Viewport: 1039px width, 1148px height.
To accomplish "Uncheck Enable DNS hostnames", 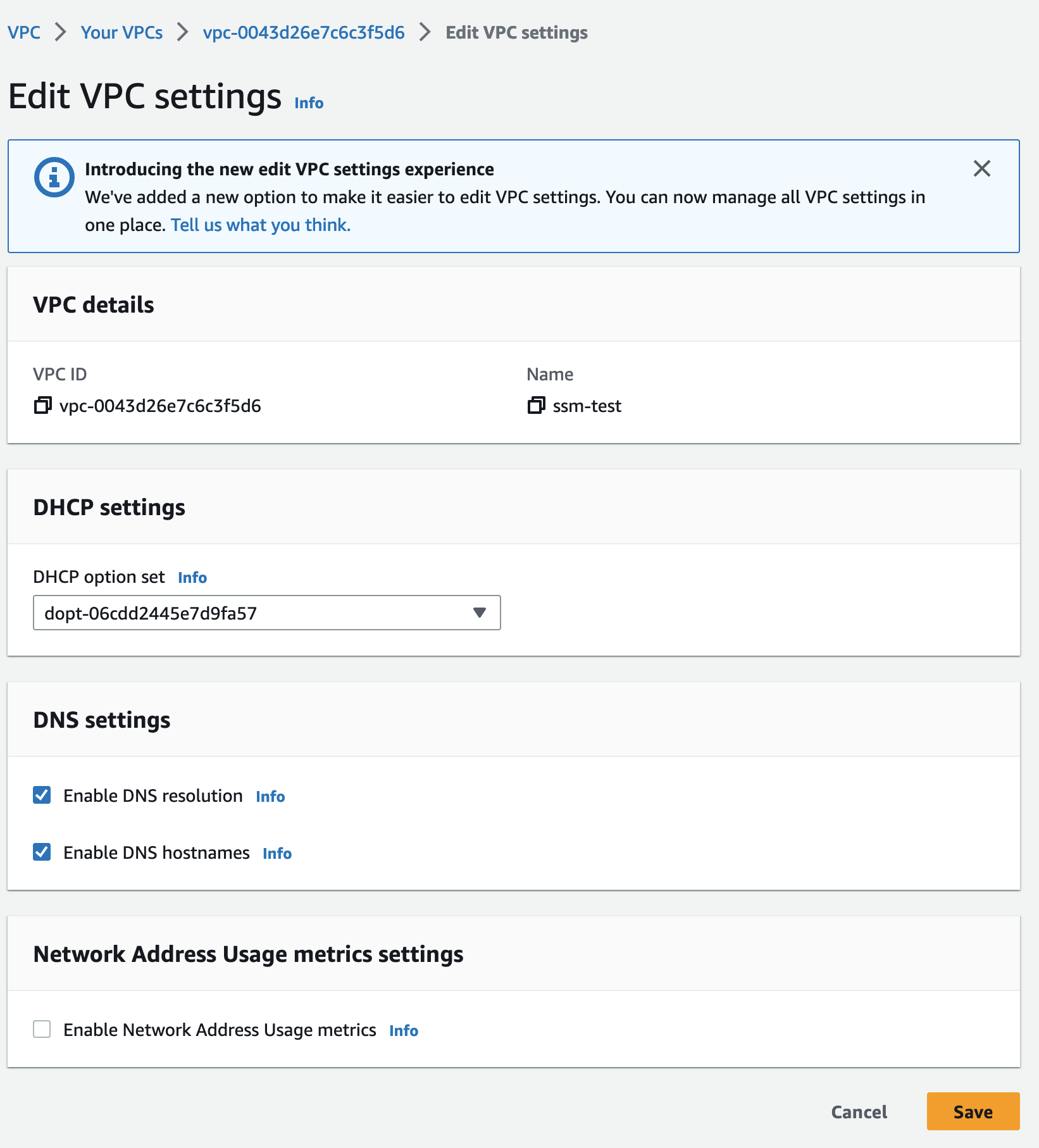I will (42, 852).
